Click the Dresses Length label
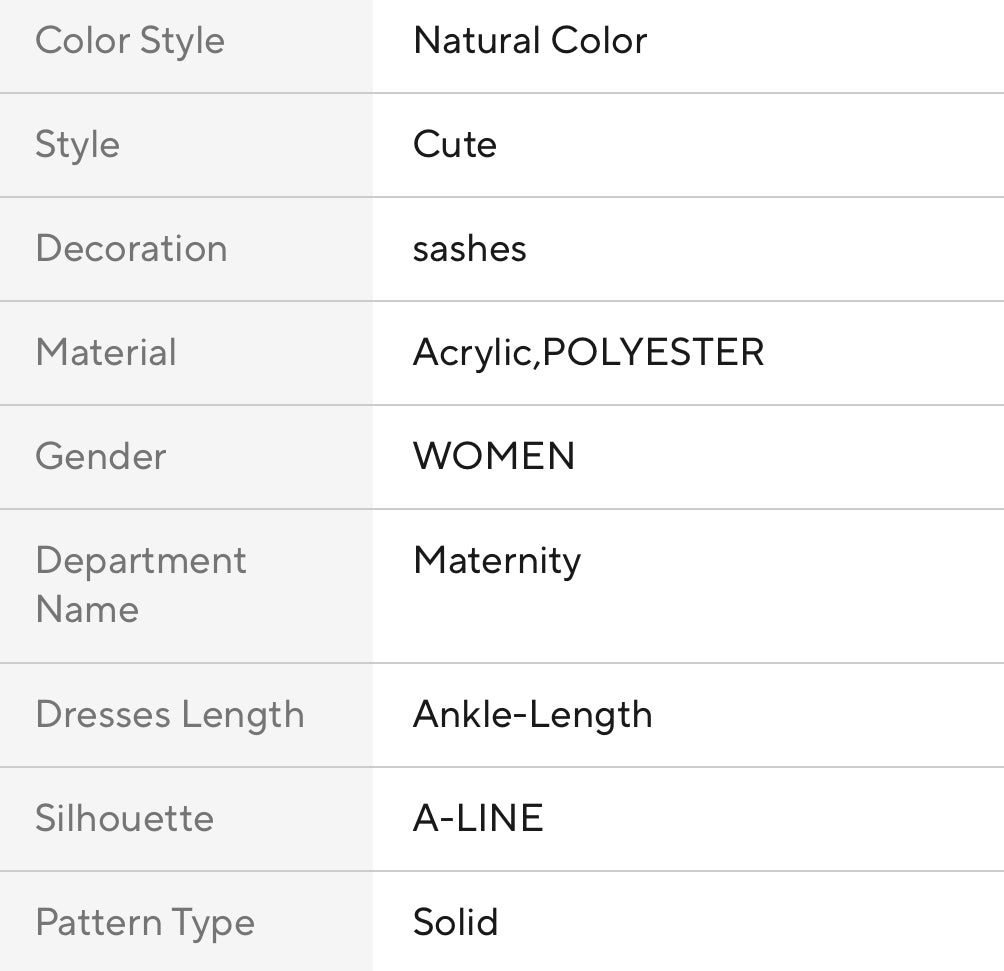This screenshot has width=1004, height=971. point(169,715)
